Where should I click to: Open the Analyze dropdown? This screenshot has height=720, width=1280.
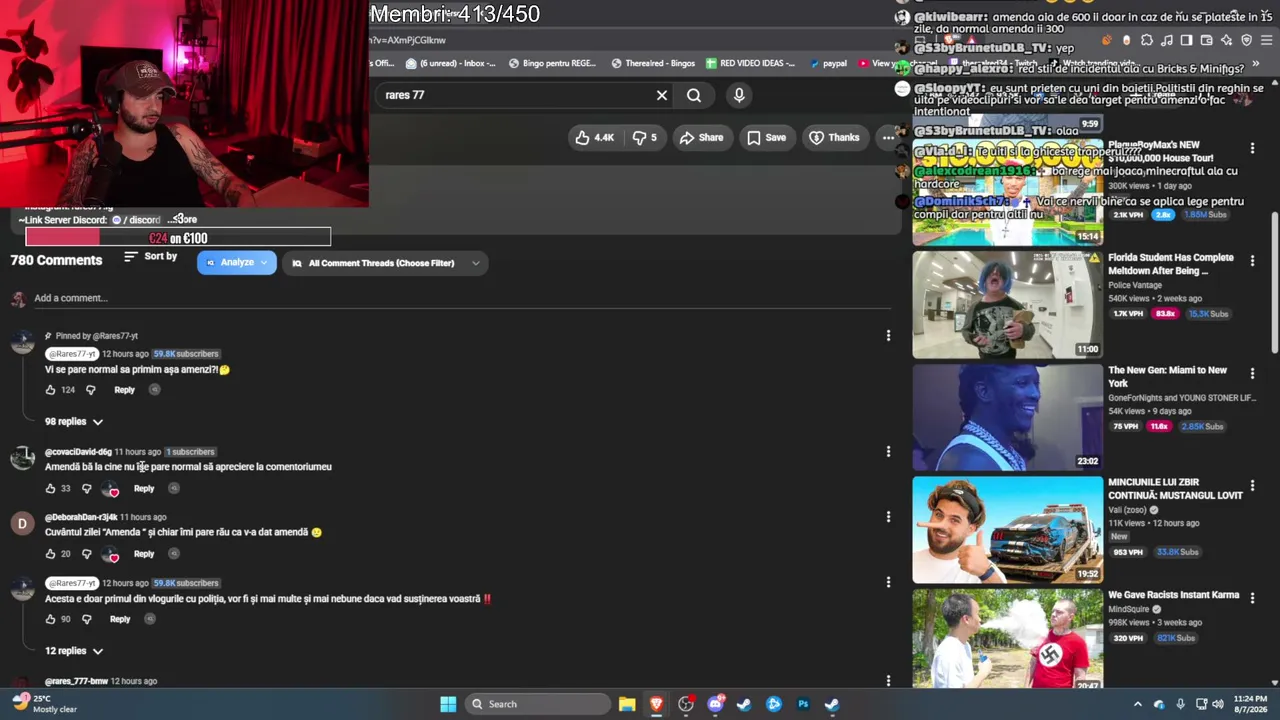[x=237, y=263]
